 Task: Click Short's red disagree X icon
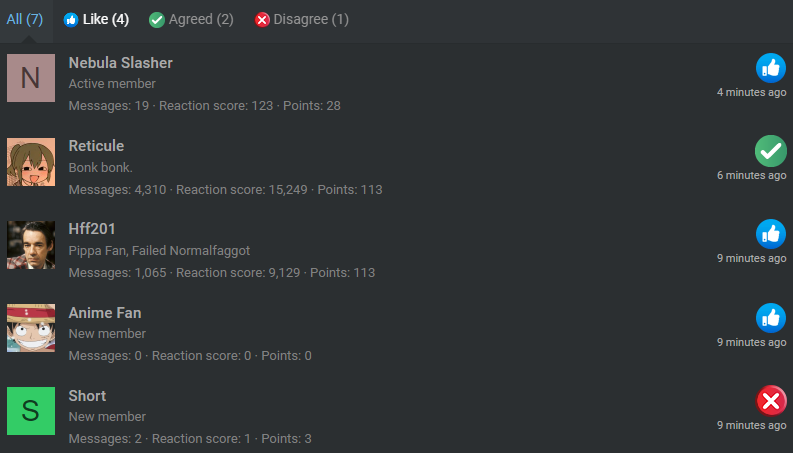coord(771,401)
